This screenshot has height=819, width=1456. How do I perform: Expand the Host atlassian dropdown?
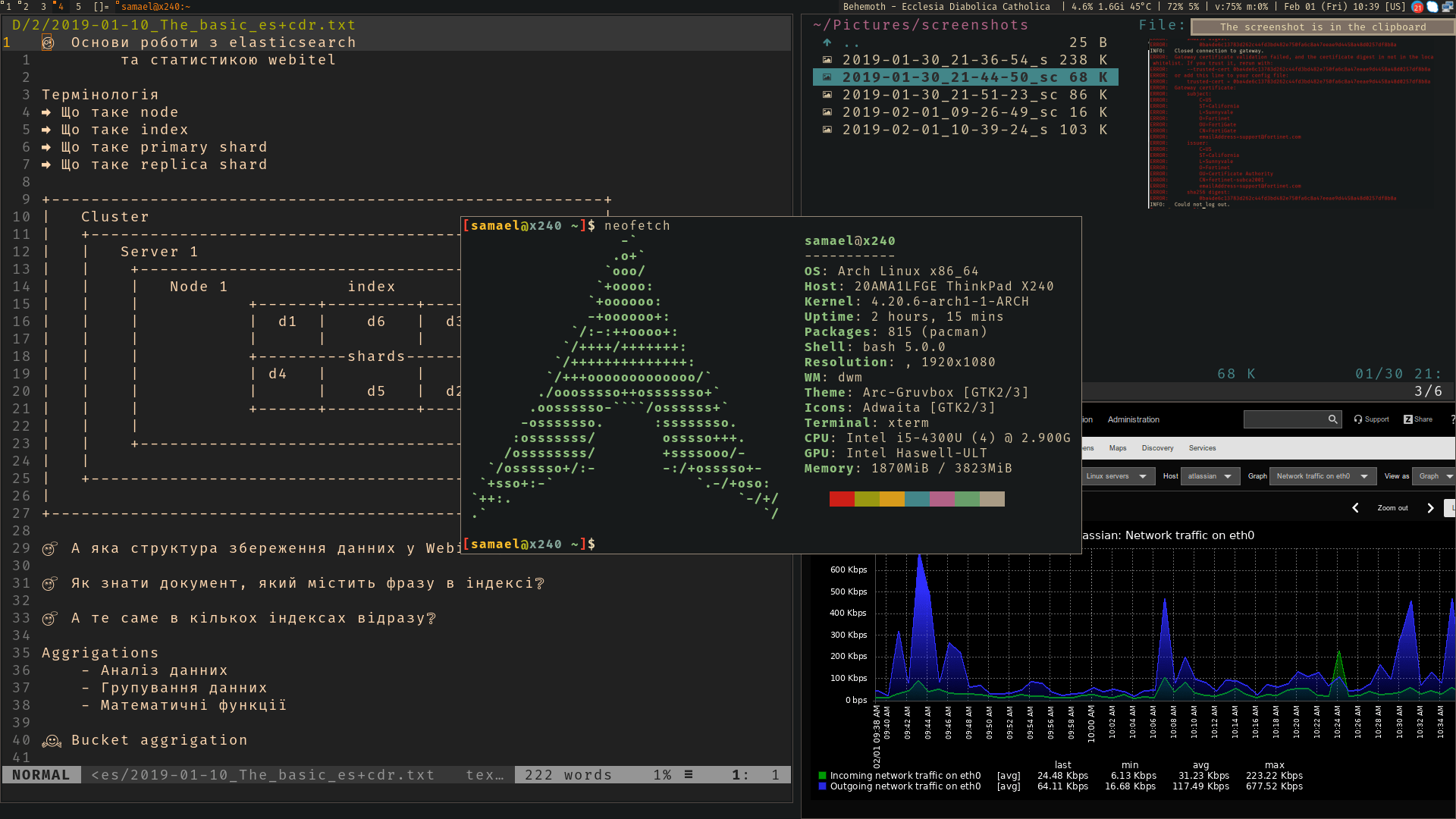click(x=1210, y=476)
